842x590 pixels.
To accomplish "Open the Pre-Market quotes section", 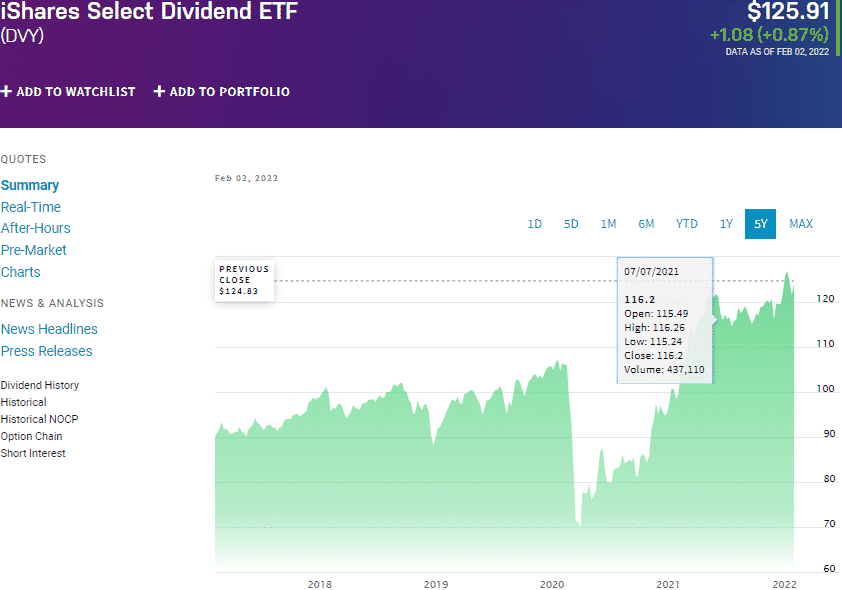I will 33,250.
